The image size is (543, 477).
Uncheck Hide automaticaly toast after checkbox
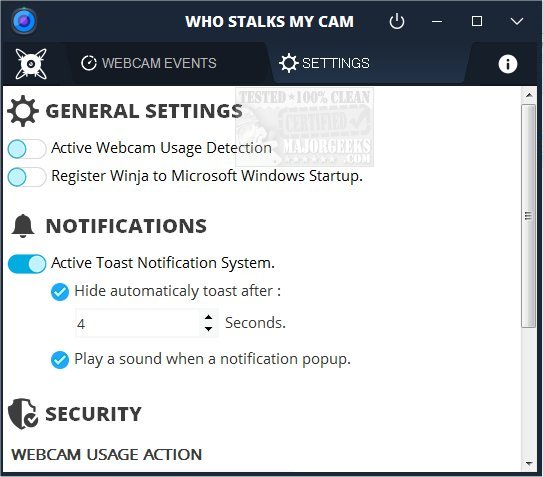click(x=60, y=292)
